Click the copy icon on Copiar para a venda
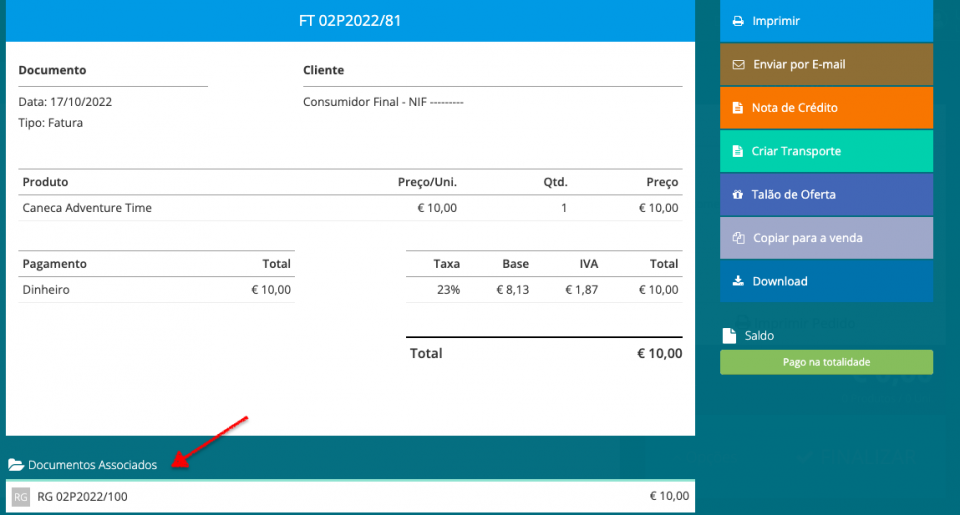Image resolution: width=960 pixels, height=515 pixels. click(x=738, y=238)
